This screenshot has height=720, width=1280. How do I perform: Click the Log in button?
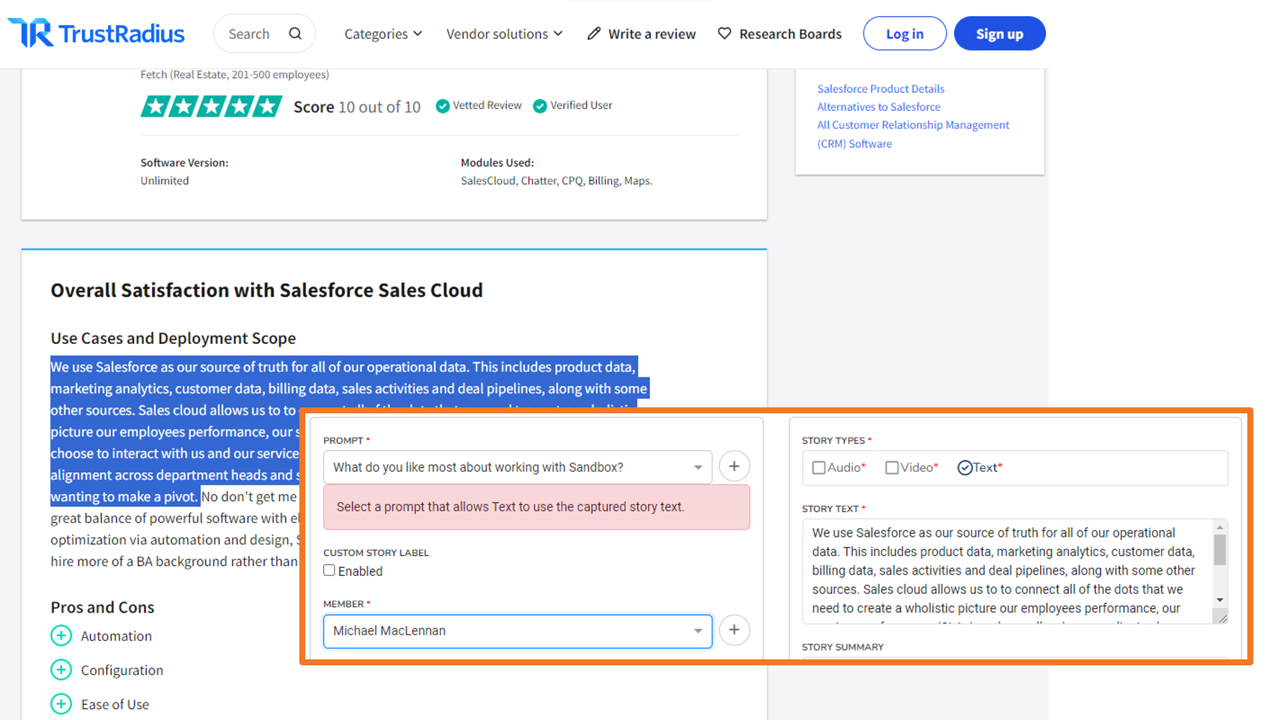[904, 34]
